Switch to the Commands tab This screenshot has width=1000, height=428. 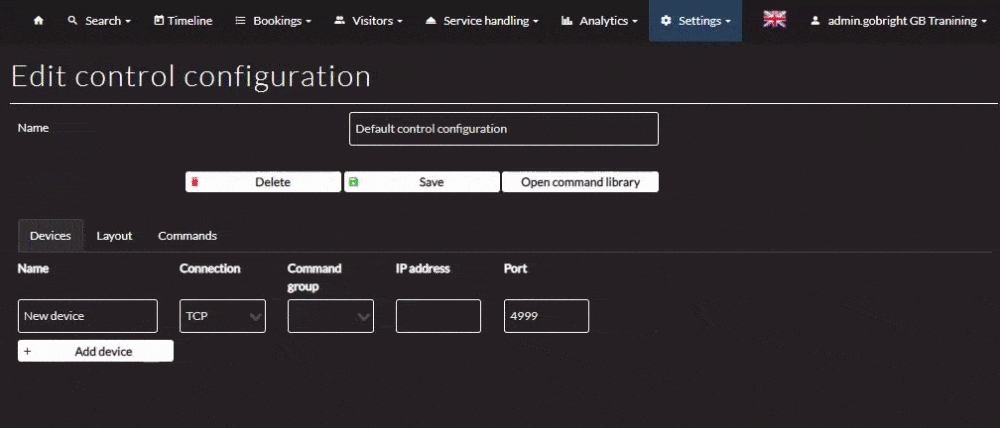click(x=187, y=236)
